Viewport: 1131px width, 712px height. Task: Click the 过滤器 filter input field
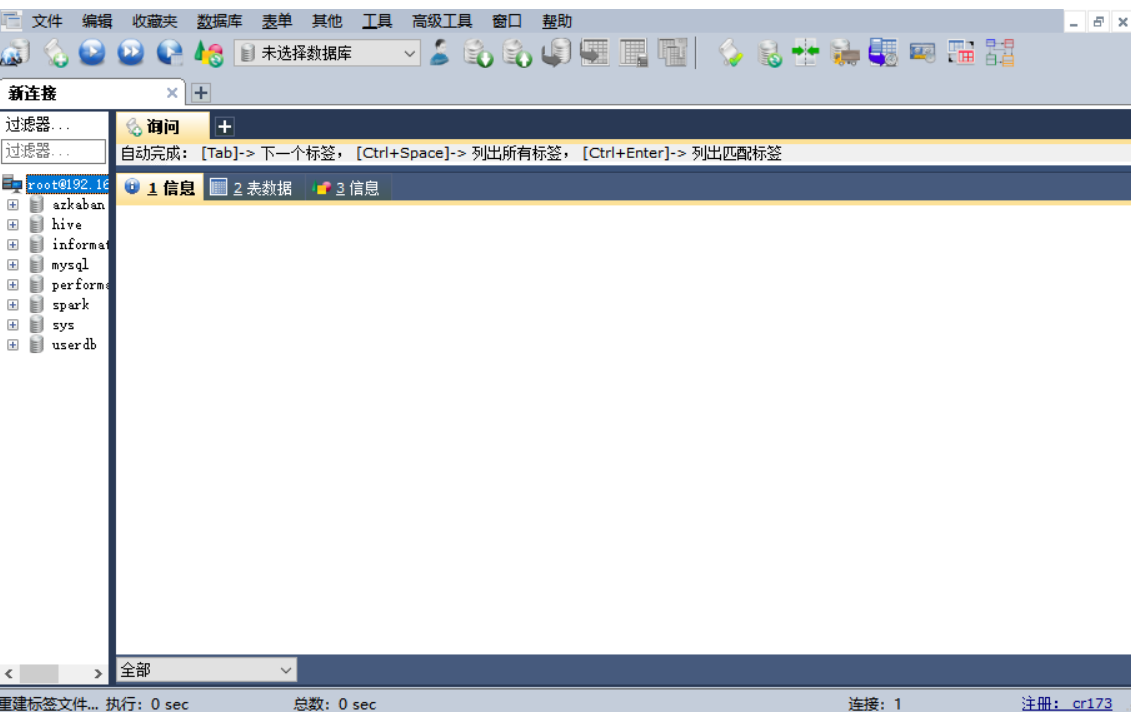pyautogui.click(x=52, y=151)
